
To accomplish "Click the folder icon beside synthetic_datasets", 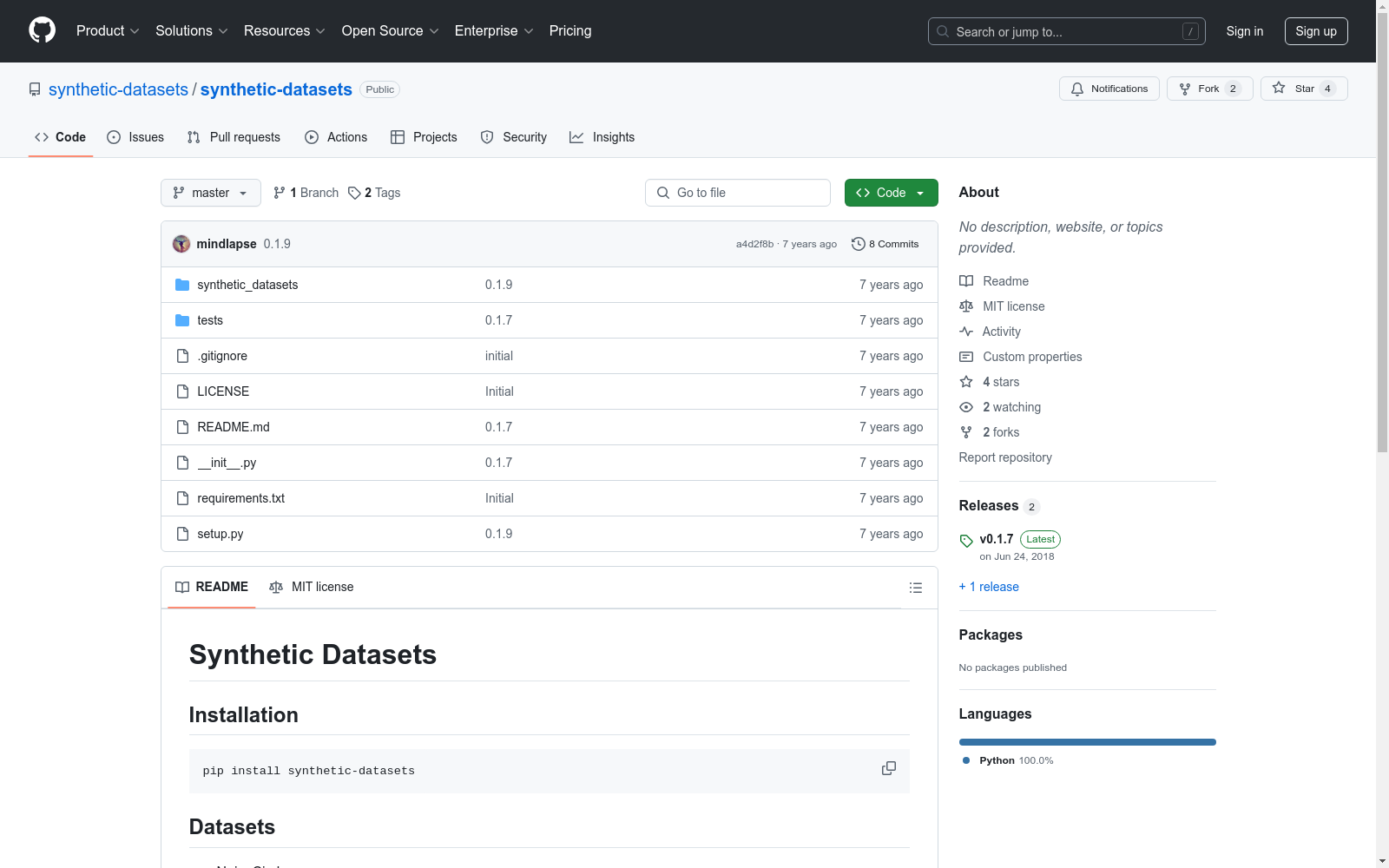I will (182, 285).
